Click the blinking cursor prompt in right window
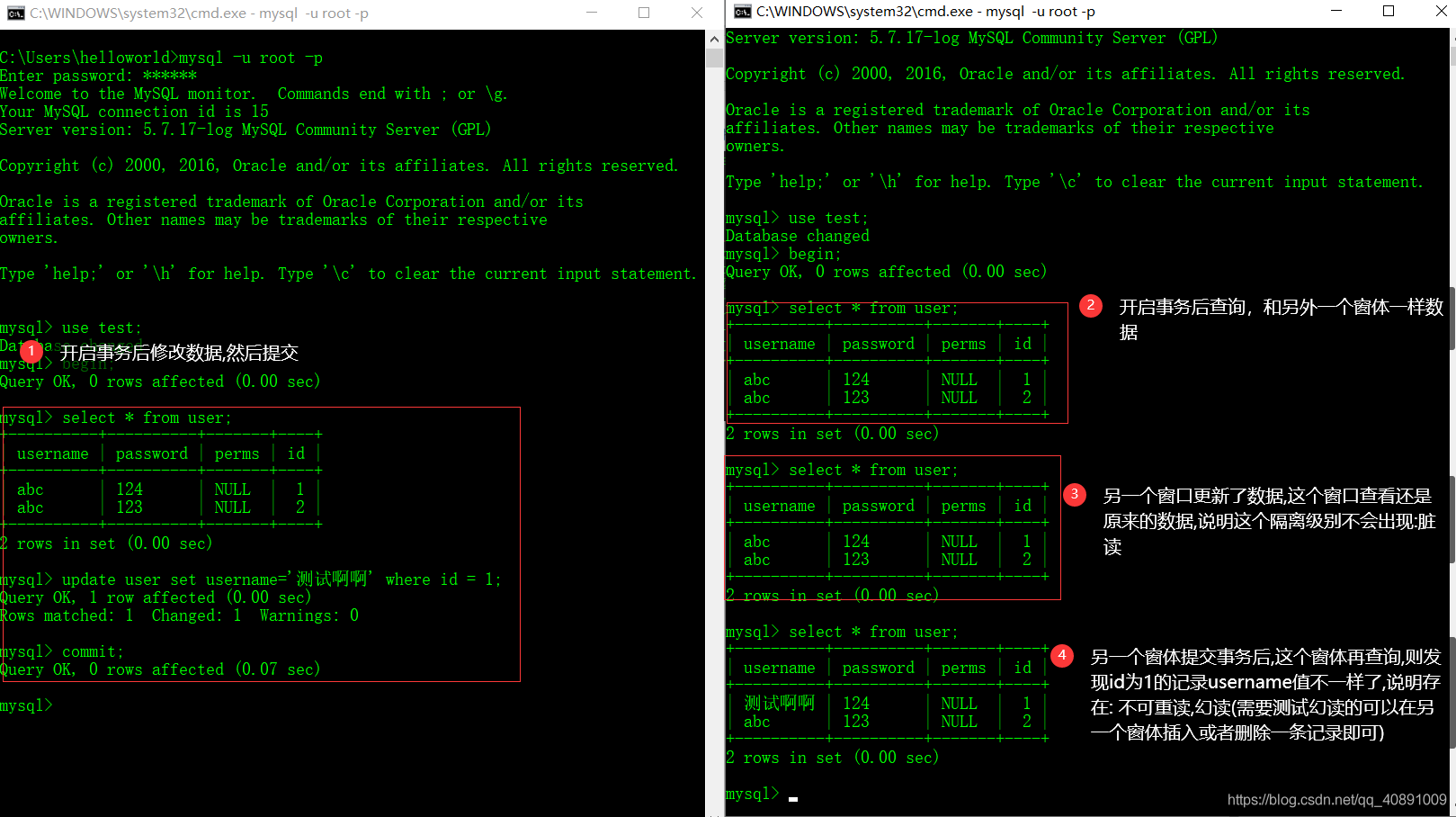 point(793,797)
